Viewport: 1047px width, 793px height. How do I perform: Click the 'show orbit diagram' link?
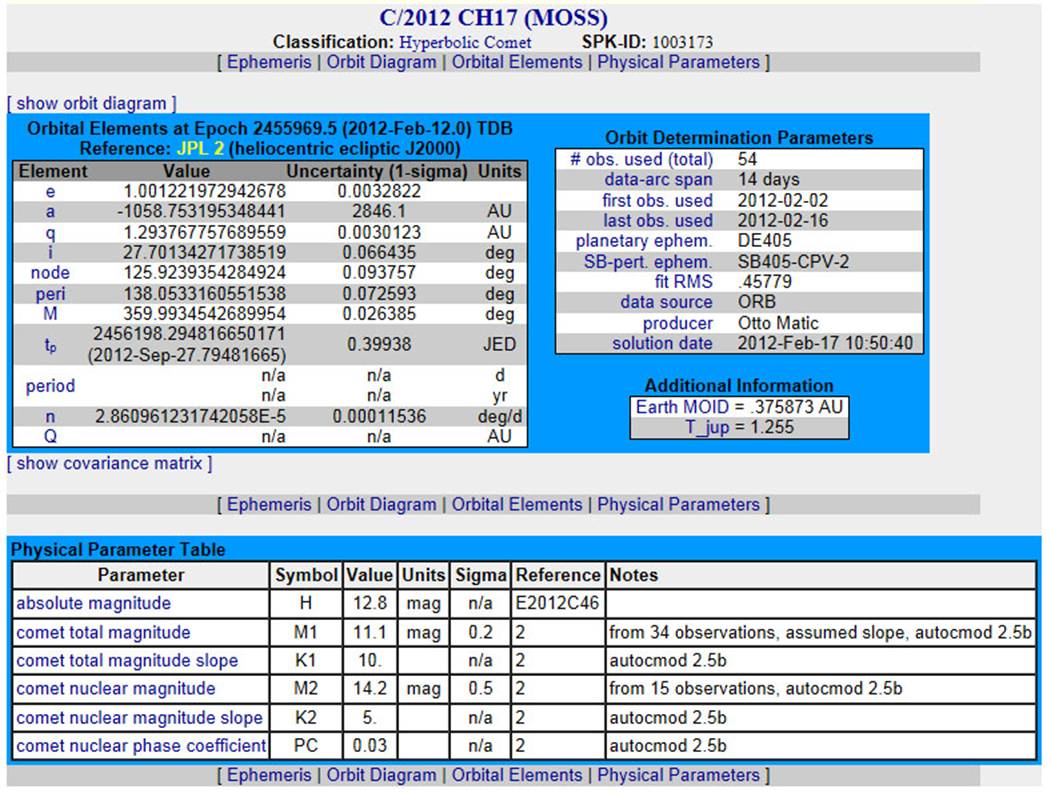click(91, 103)
